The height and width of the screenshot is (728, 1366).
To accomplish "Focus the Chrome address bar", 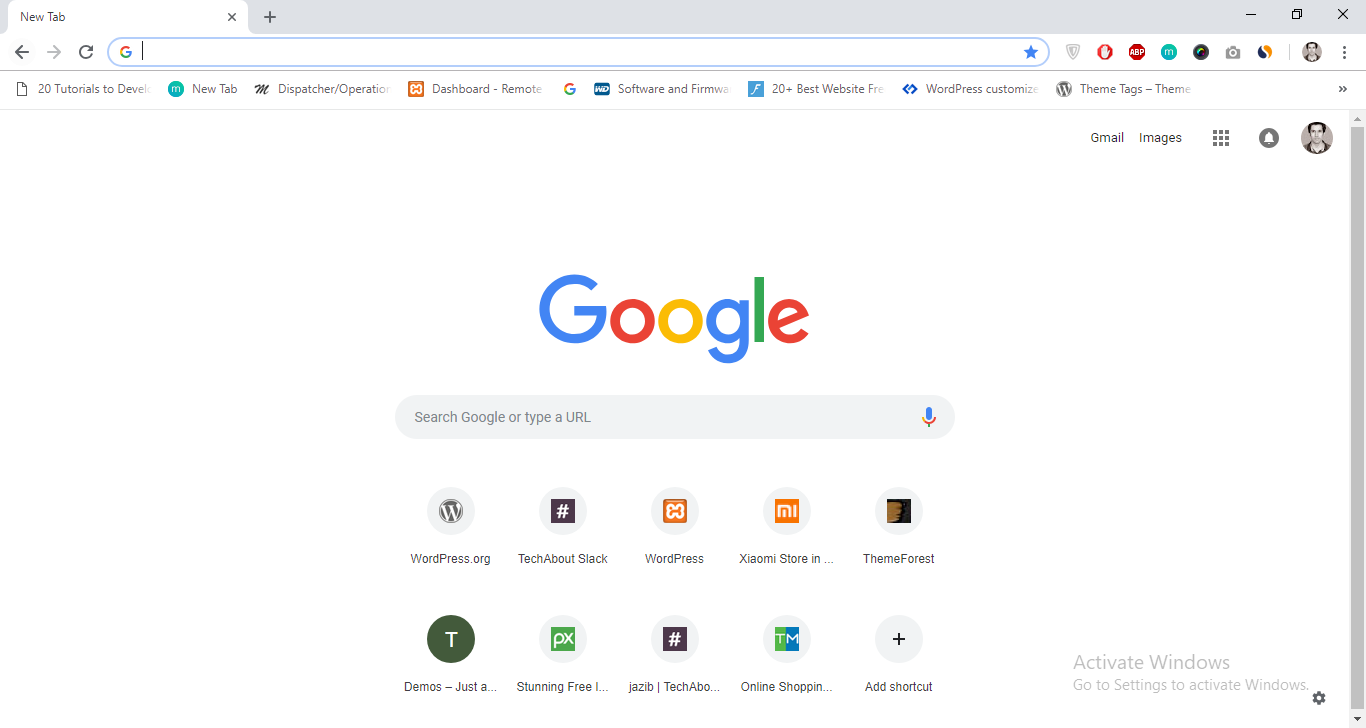I will point(578,52).
